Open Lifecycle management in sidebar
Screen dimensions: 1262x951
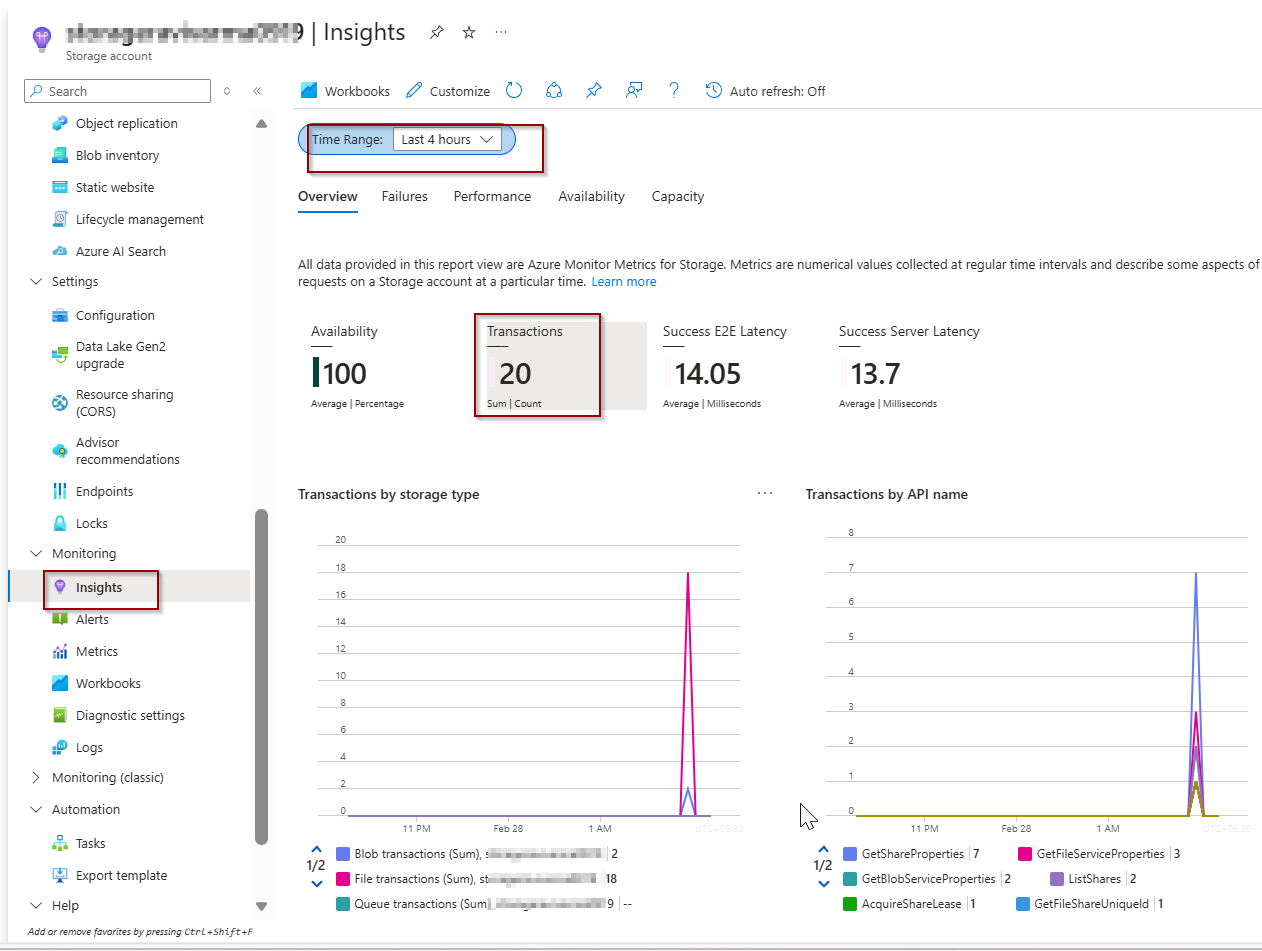[140, 220]
